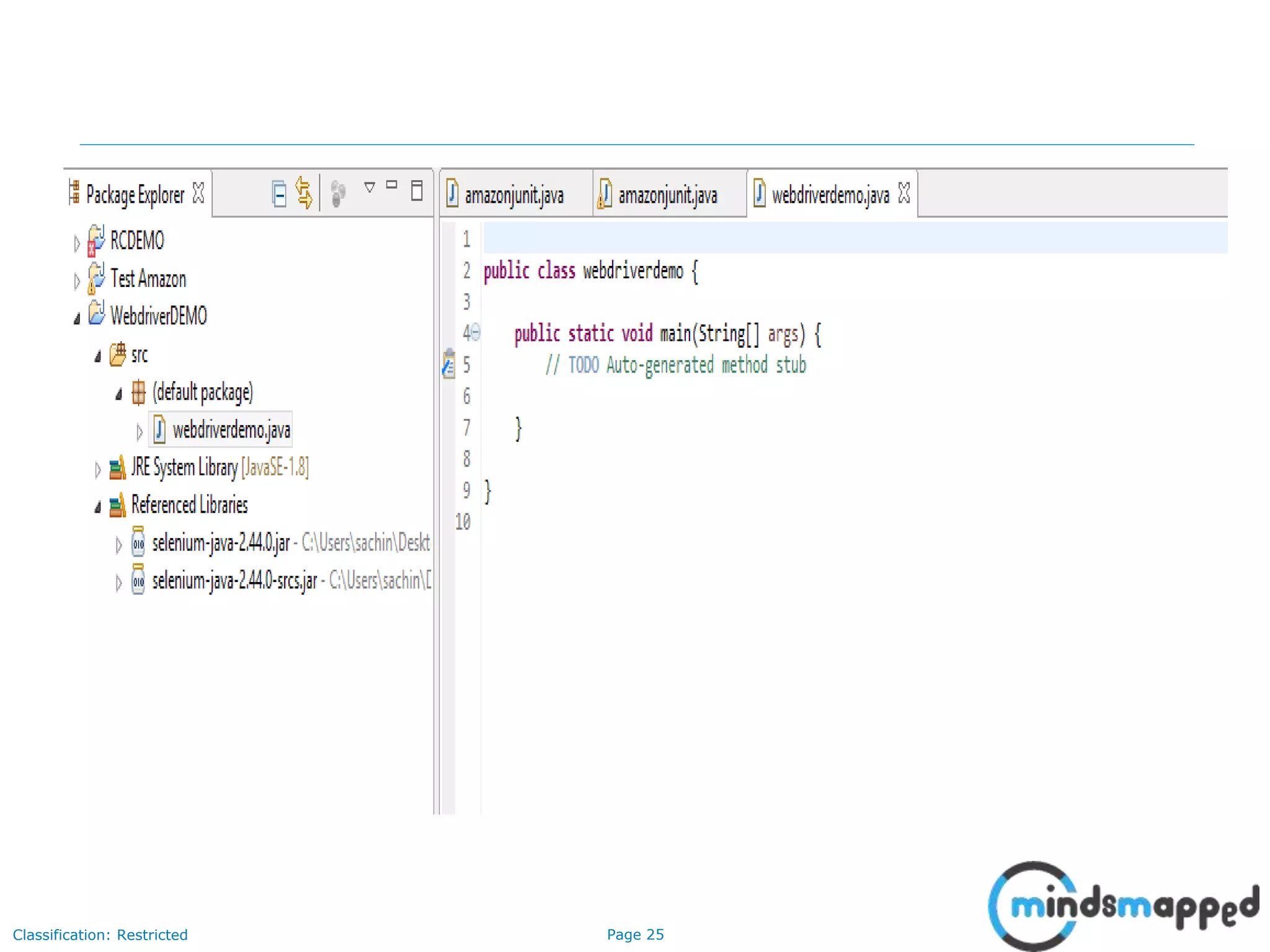Image resolution: width=1270 pixels, height=952 pixels.
Task: Click selenium-java-2.44.0-srcs.jar jar icon
Action: click(138, 581)
